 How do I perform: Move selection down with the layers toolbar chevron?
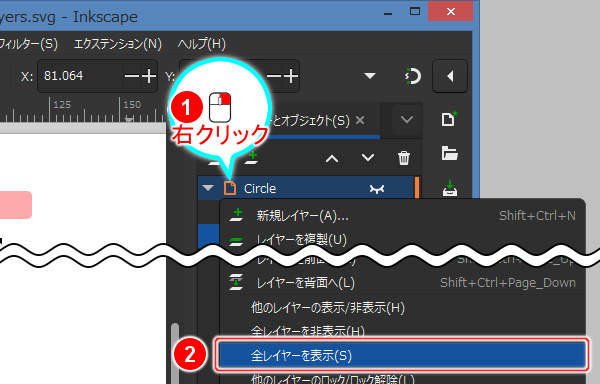[x=368, y=158]
